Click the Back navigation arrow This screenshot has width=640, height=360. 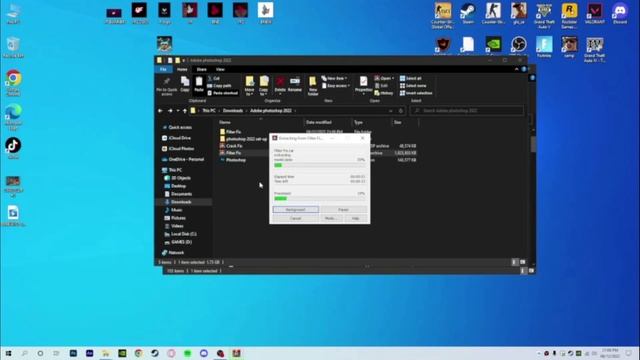click(x=160, y=111)
